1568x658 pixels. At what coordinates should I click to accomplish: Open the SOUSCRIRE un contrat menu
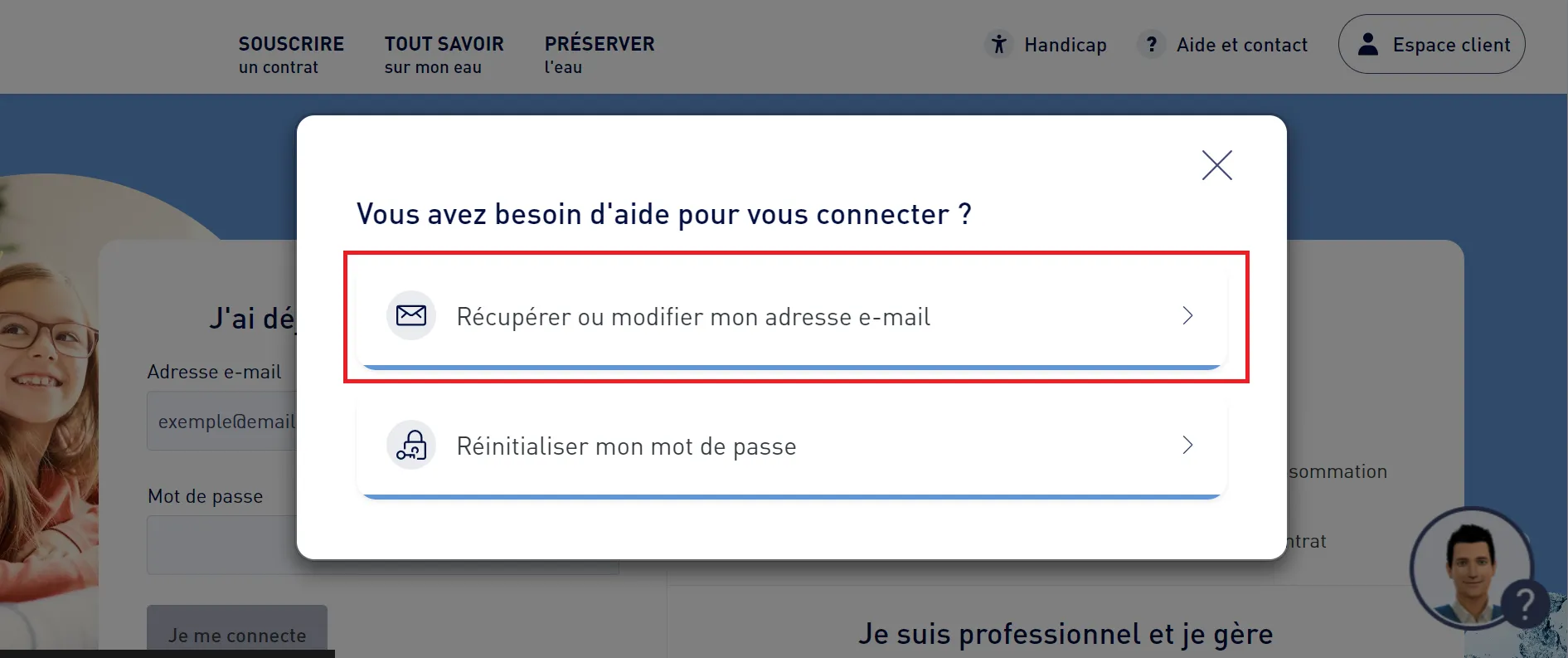(291, 54)
